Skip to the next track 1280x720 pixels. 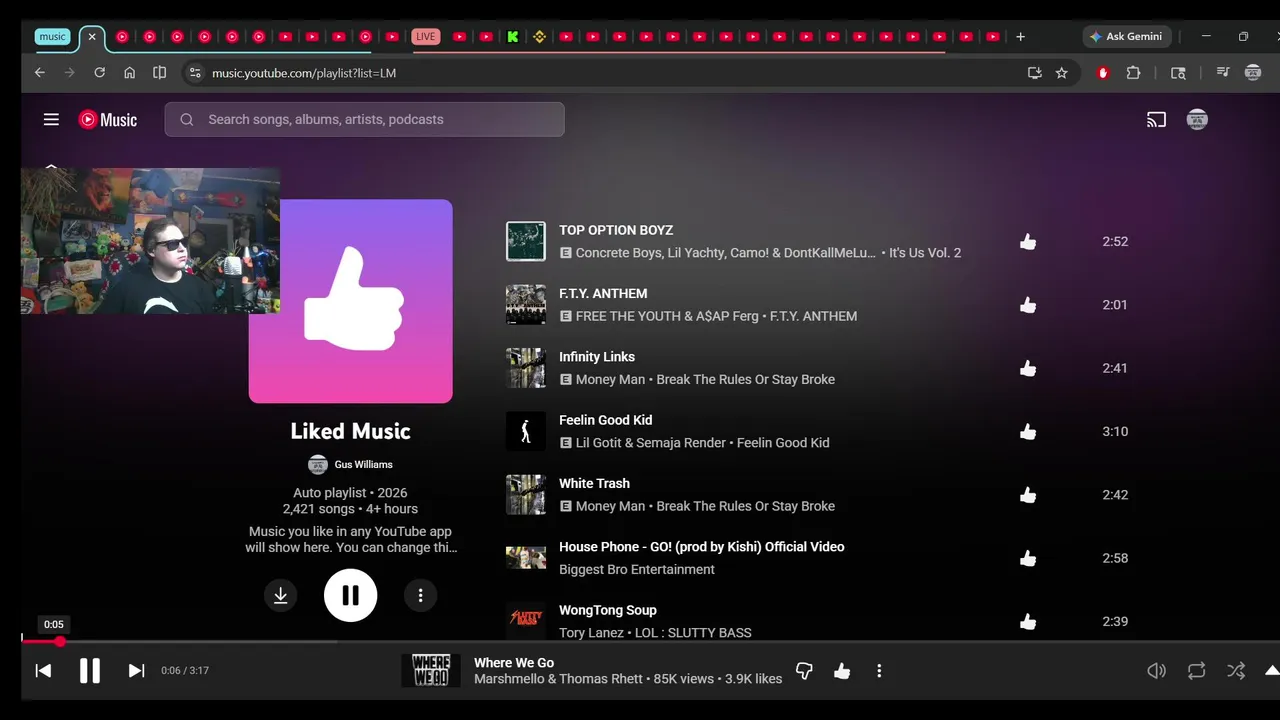[136, 671]
